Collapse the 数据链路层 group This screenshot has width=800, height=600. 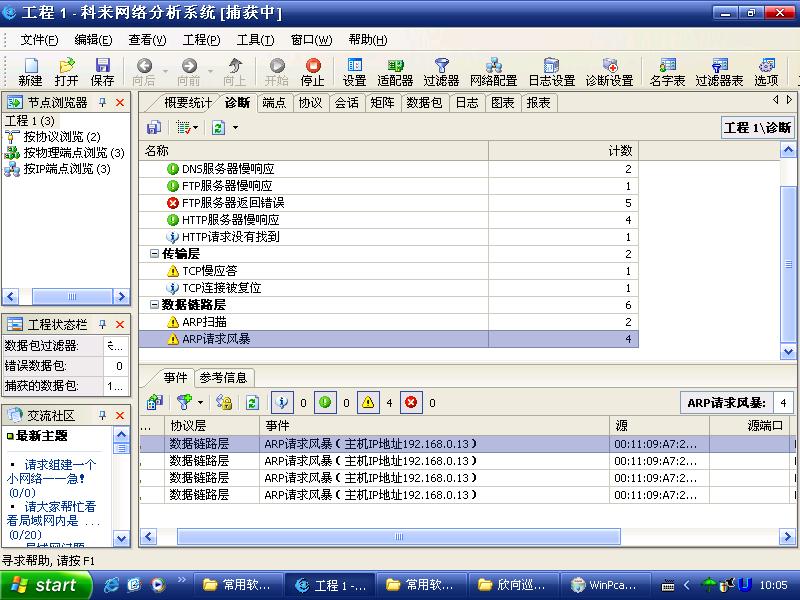pyautogui.click(x=155, y=305)
